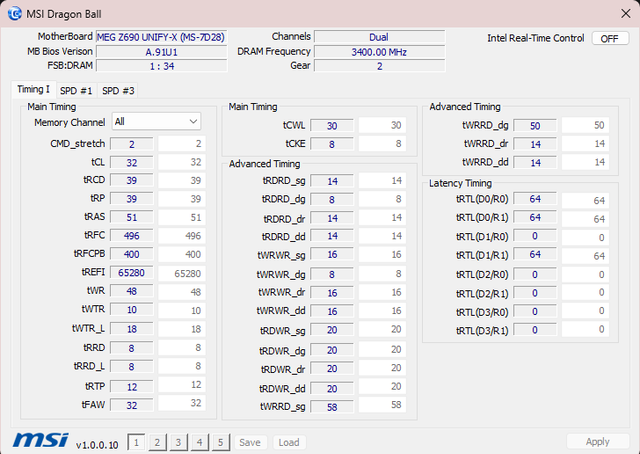Open the Memory Channel dropdown
Screen dimensions: 640x454
pos(156,122)
